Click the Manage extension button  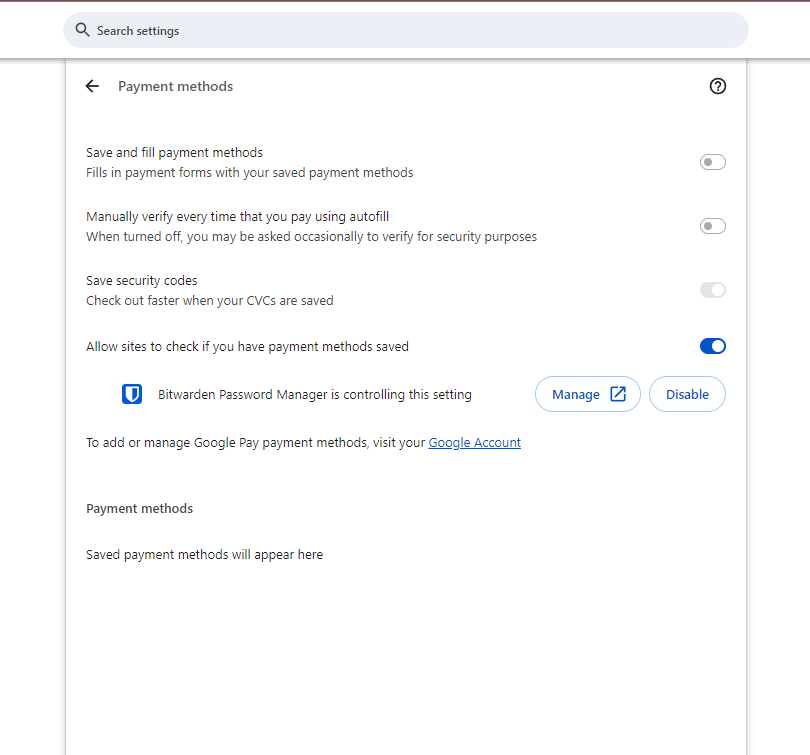(x=588, y=394)
